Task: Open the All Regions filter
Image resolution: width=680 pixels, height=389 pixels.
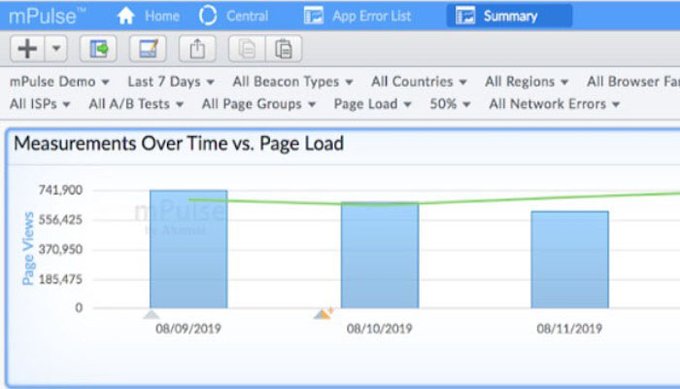Action: [526, 82]
